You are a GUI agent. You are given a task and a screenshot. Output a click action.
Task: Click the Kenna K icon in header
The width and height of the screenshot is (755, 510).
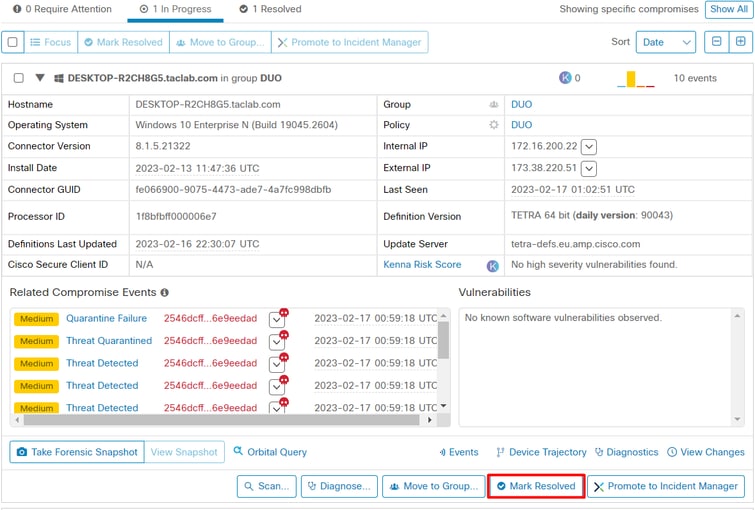tap(565, 78)
